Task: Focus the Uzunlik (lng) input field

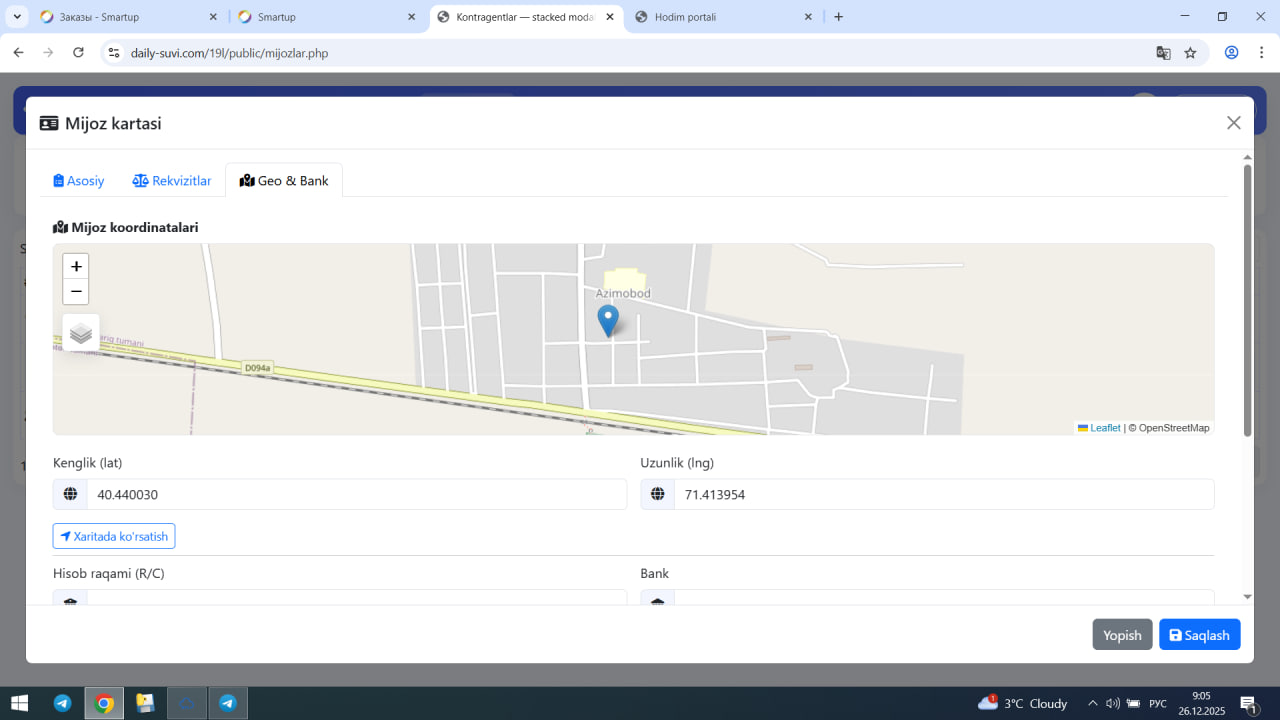Action: coord(944,494)
